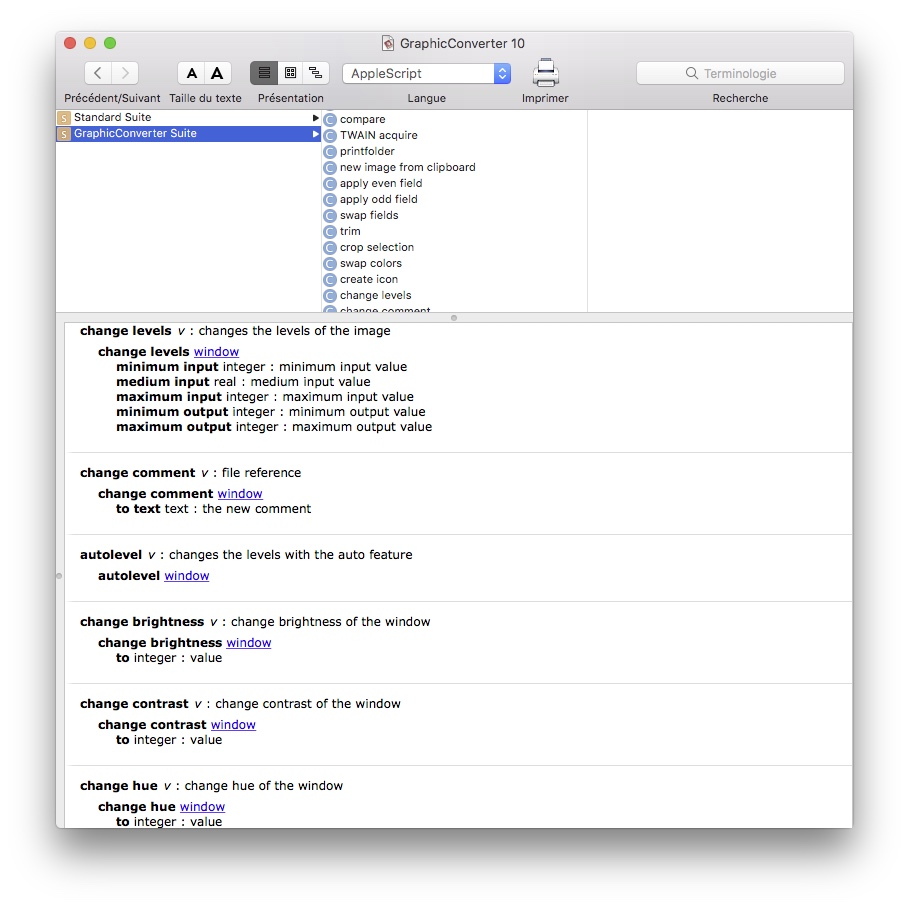Open window link under change contrast
Screen dimensions: 909x908
click(x=233, y=725)
